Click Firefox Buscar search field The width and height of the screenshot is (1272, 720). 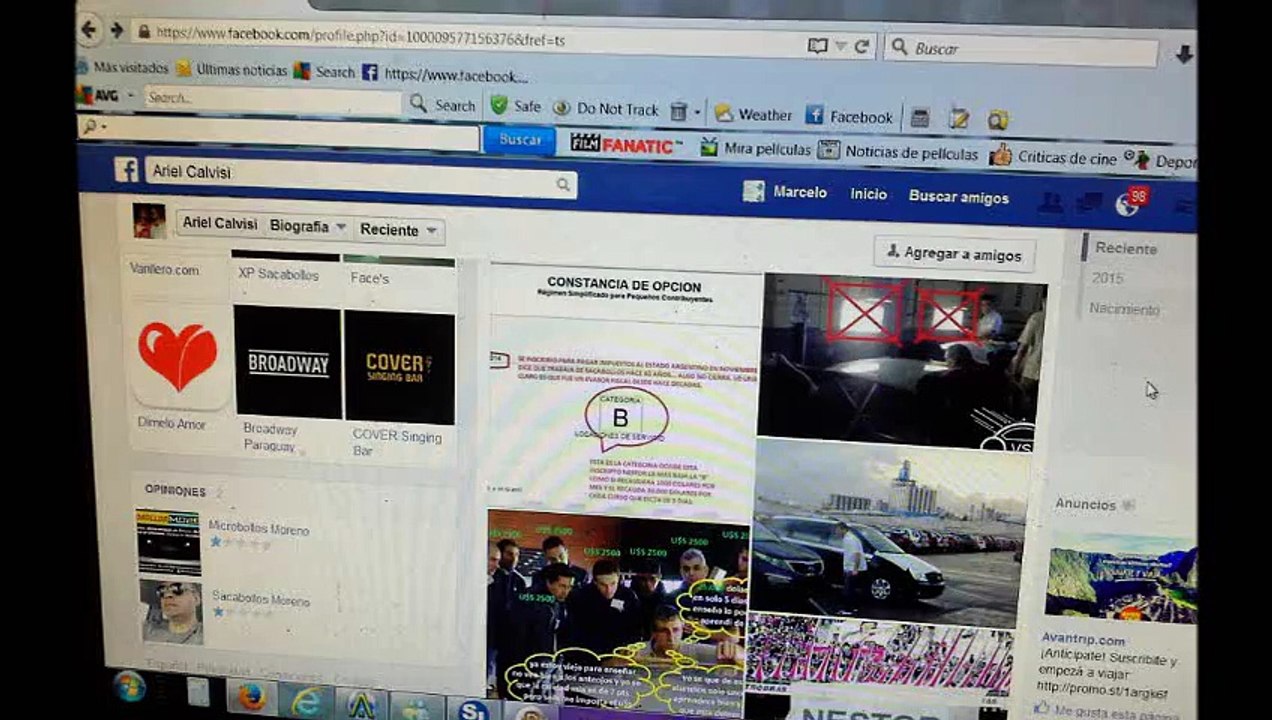1021,50
